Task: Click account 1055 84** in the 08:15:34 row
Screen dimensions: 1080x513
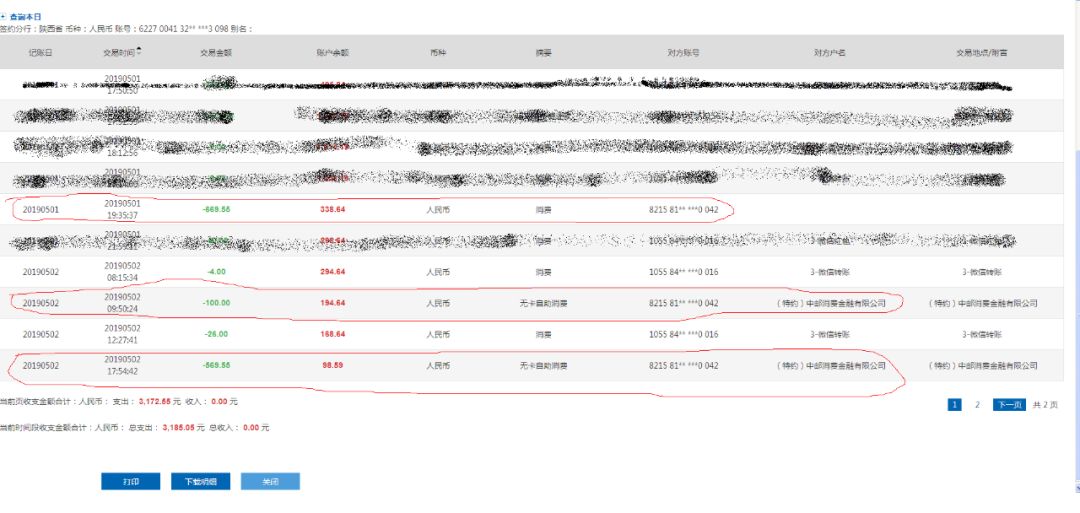Action: pos(683,271)
